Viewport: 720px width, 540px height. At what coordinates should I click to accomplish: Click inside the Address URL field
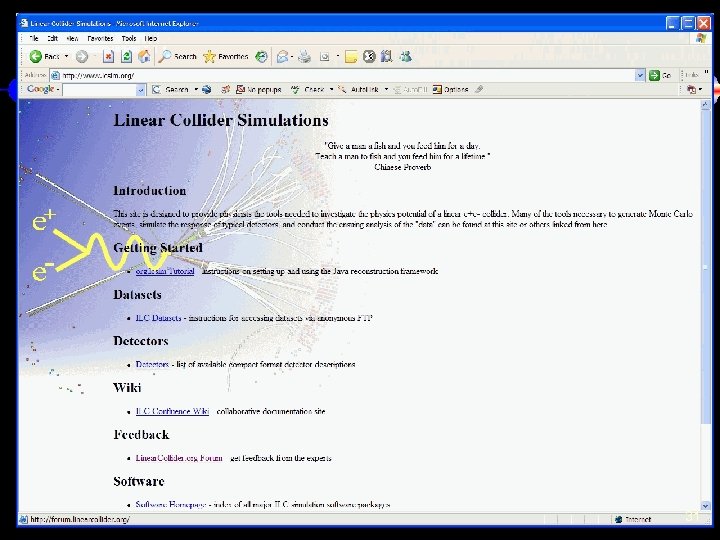pos(347,75)
